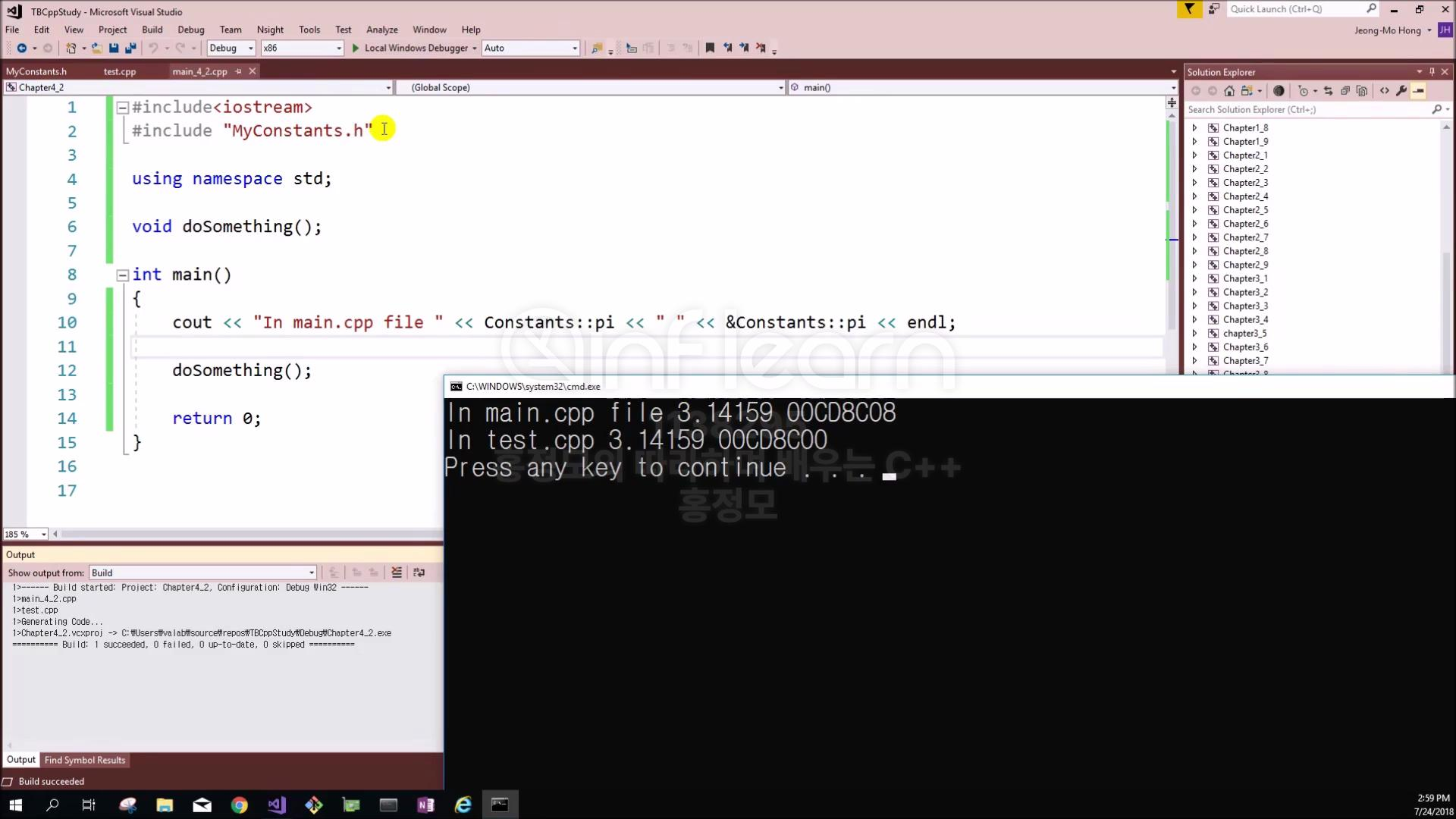The image size is (1456, 819).
Task: Open Google Chrome from taskbar
Action: (x=239, y=805)
